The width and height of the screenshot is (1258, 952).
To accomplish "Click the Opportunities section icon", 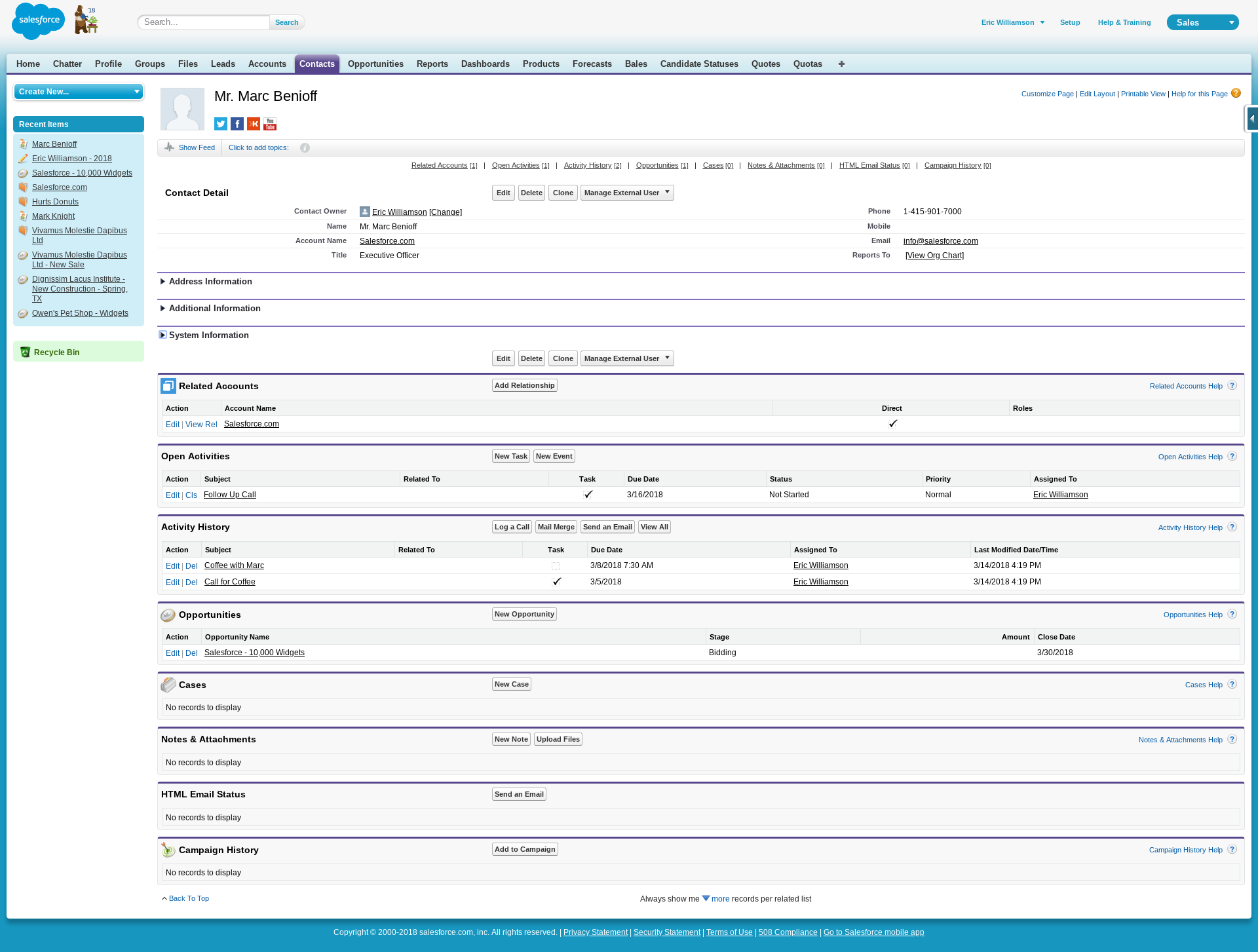I will [x=168, y=615].
